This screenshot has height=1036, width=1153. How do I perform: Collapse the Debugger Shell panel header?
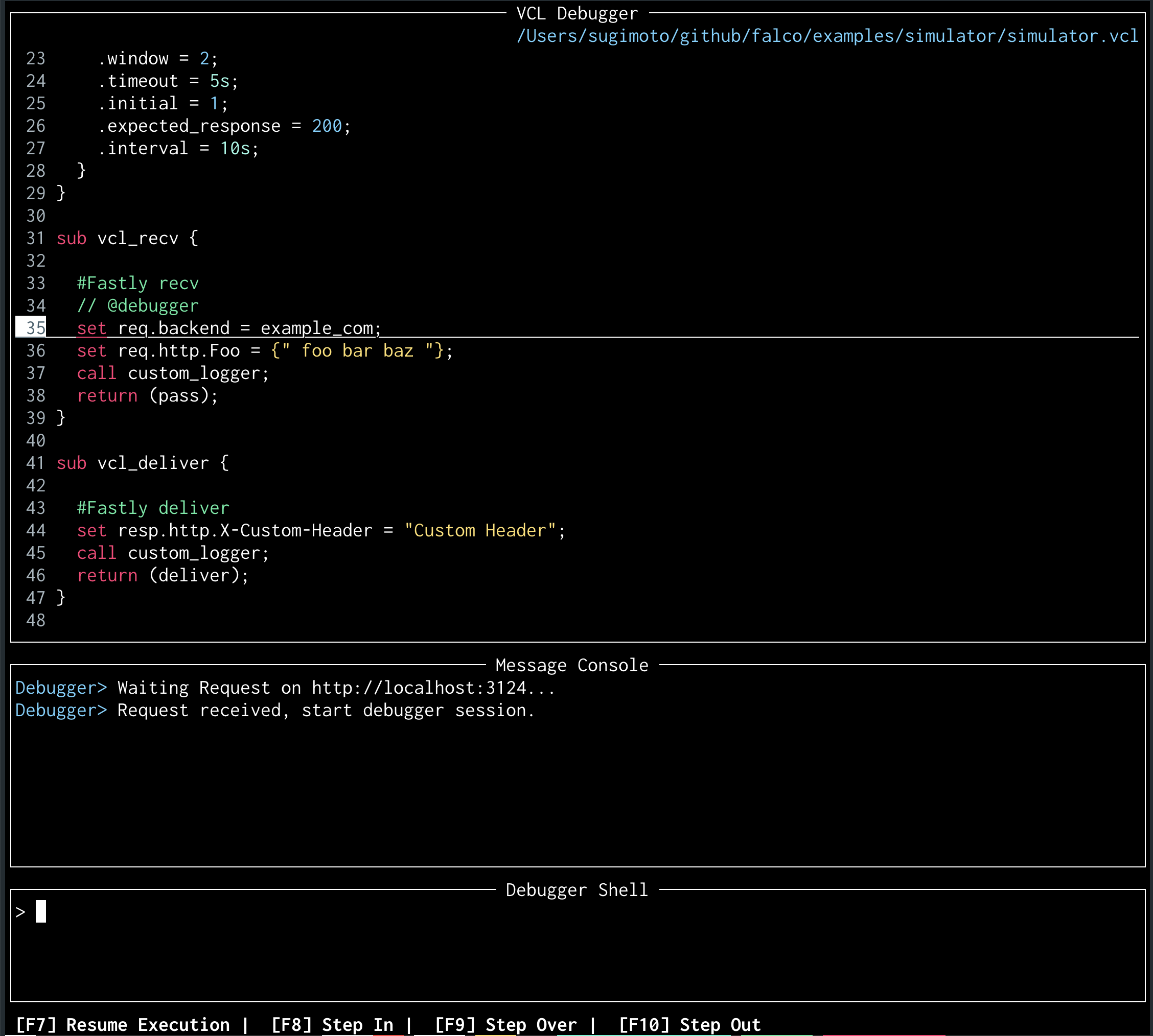click(576, 889)
